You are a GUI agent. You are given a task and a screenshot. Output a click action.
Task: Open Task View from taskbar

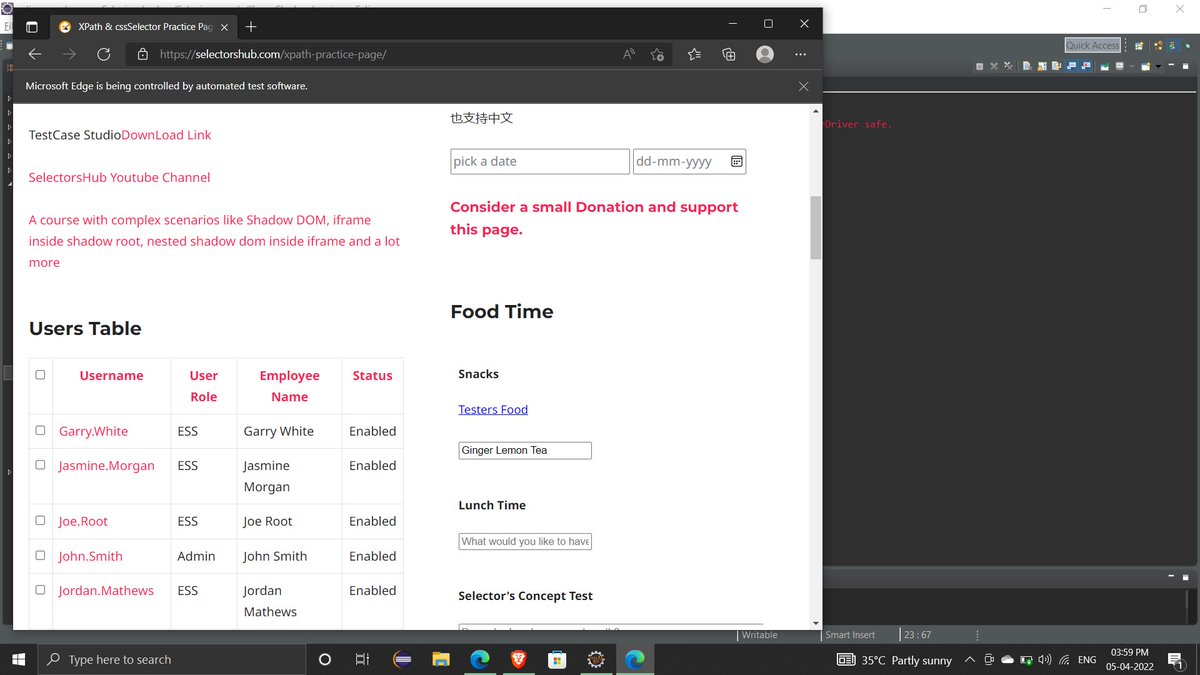point(363,660)
